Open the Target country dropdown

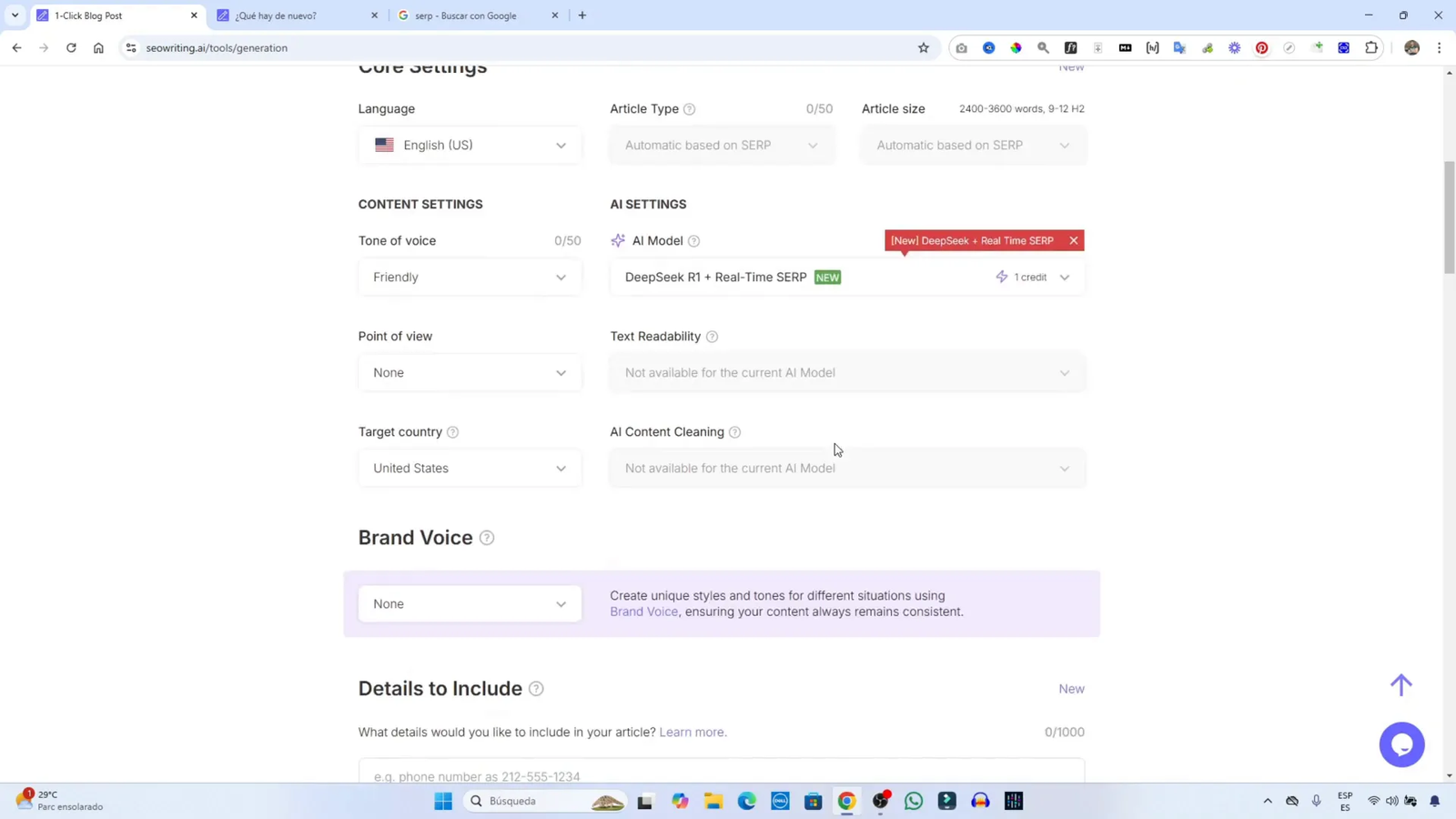[x=469, y=468]
